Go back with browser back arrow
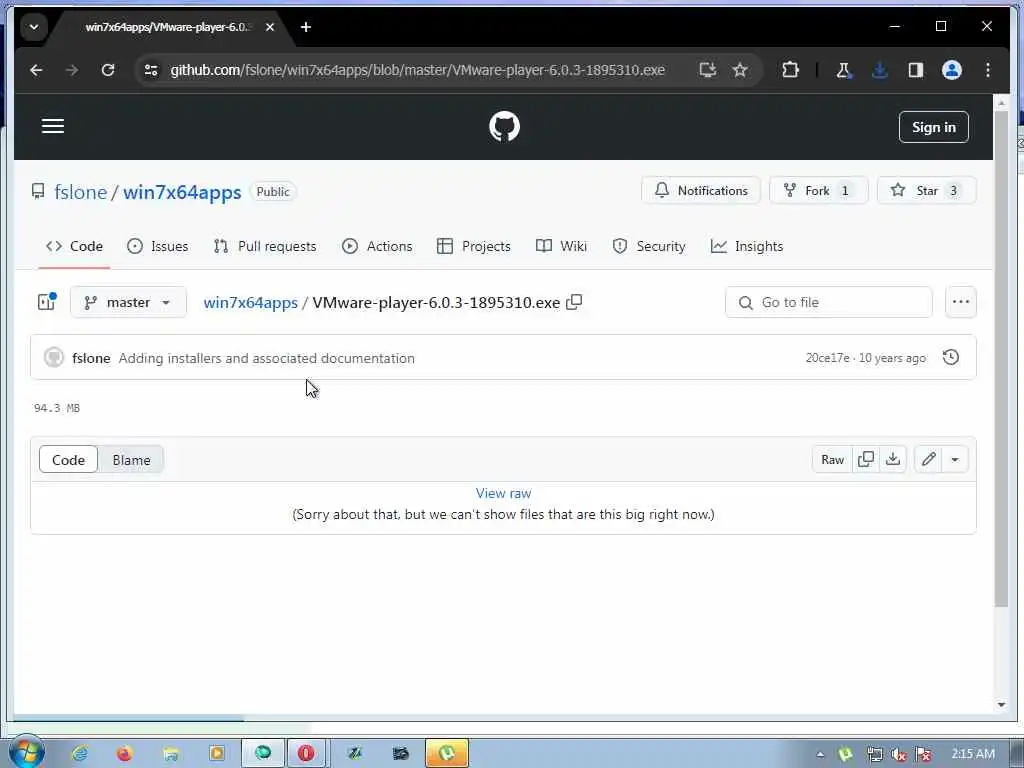The height and width of the screenshot is (768, 1024). pyautogui.click(x=37, y=70)
